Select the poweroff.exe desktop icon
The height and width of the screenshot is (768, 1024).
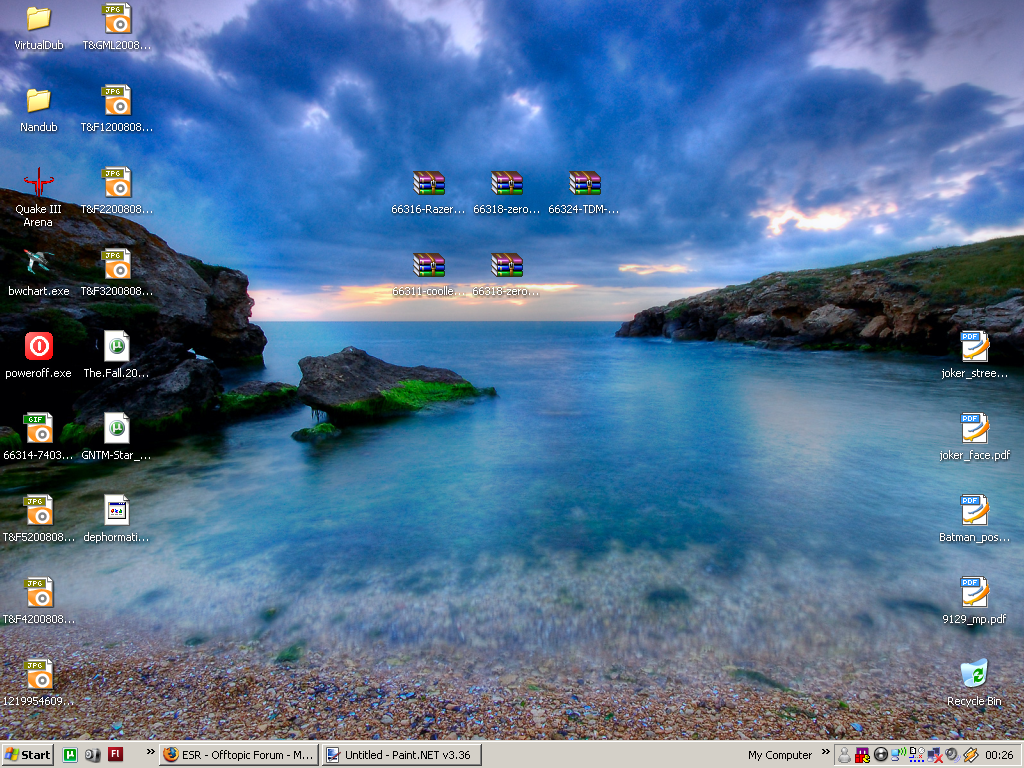point(38,347)
